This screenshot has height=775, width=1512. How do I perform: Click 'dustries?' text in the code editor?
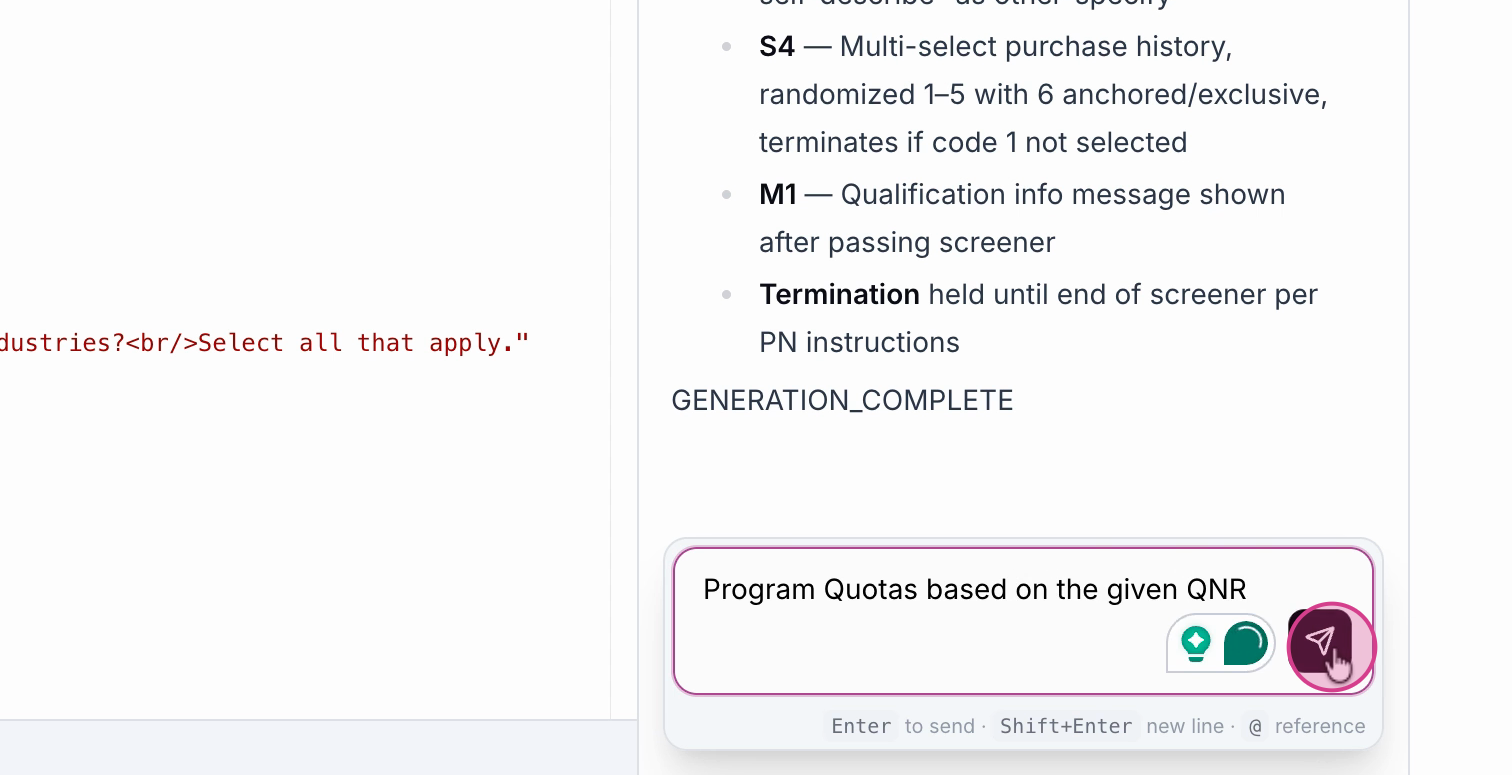(62, 343)
